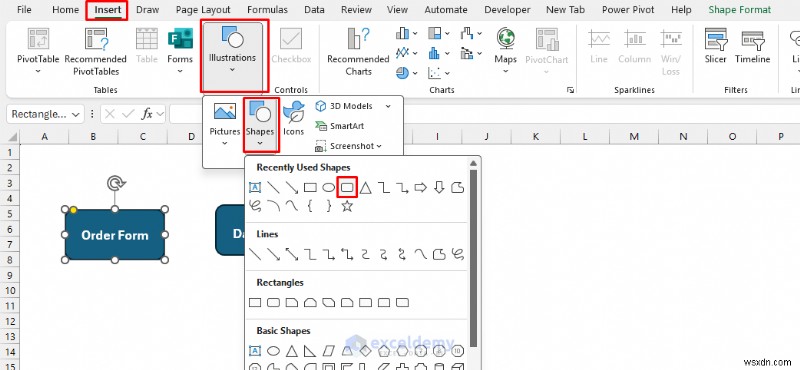800x370 pixels.
Task: Pick the right arrow in Recently Used Shapes
Action: coord(420,188)
